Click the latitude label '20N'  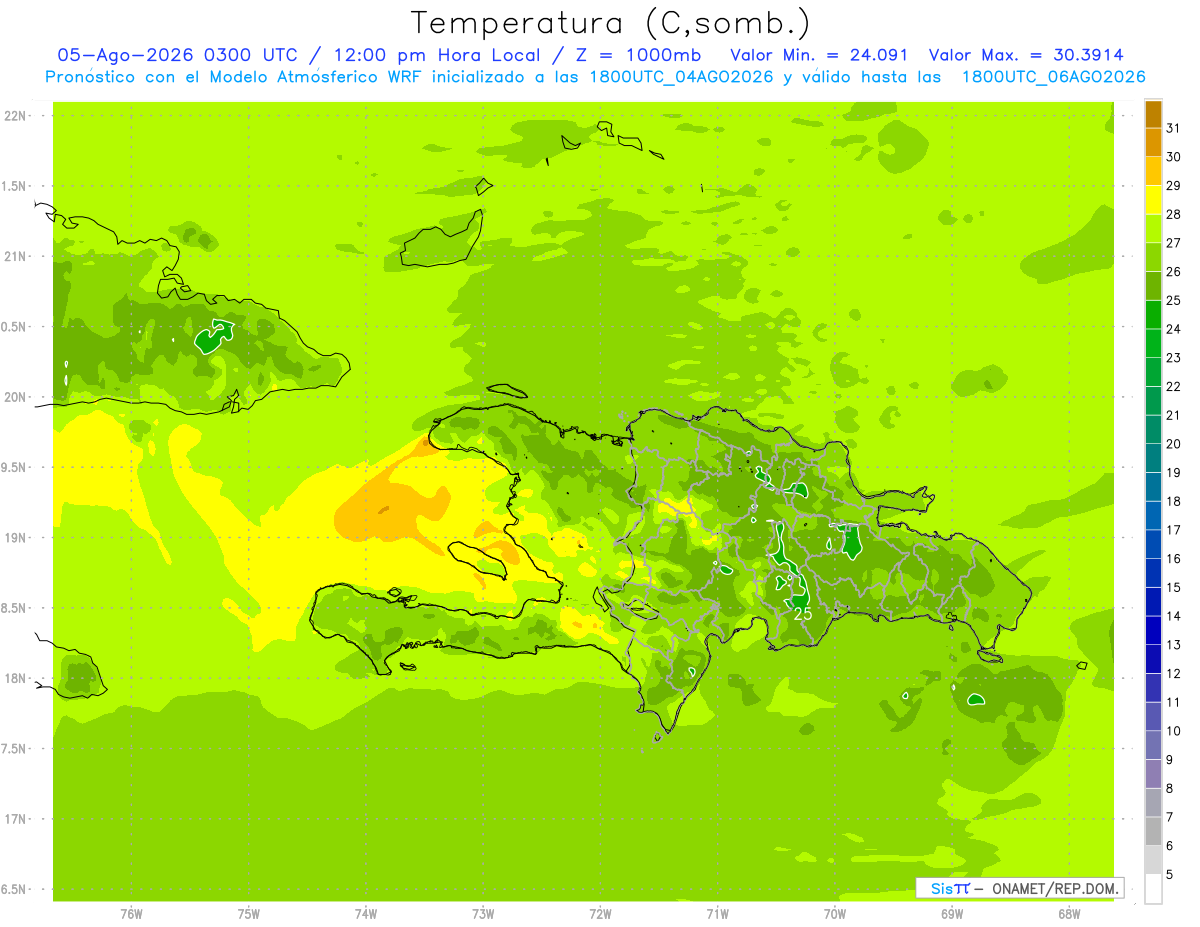click(x=15, y=397)
